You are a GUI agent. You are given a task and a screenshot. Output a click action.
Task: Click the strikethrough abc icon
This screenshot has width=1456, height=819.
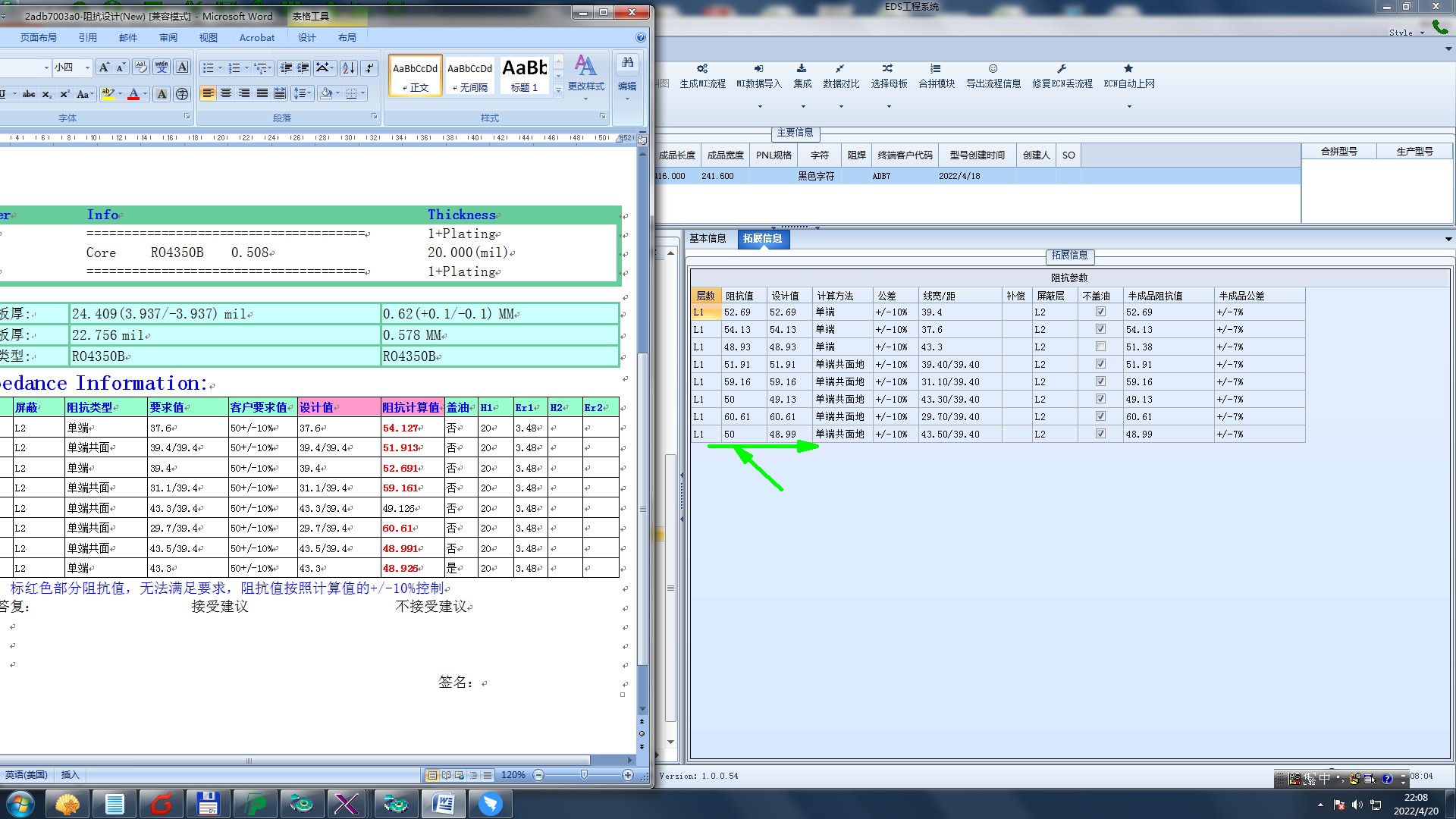pyautogui.click(x=29, y=94)
